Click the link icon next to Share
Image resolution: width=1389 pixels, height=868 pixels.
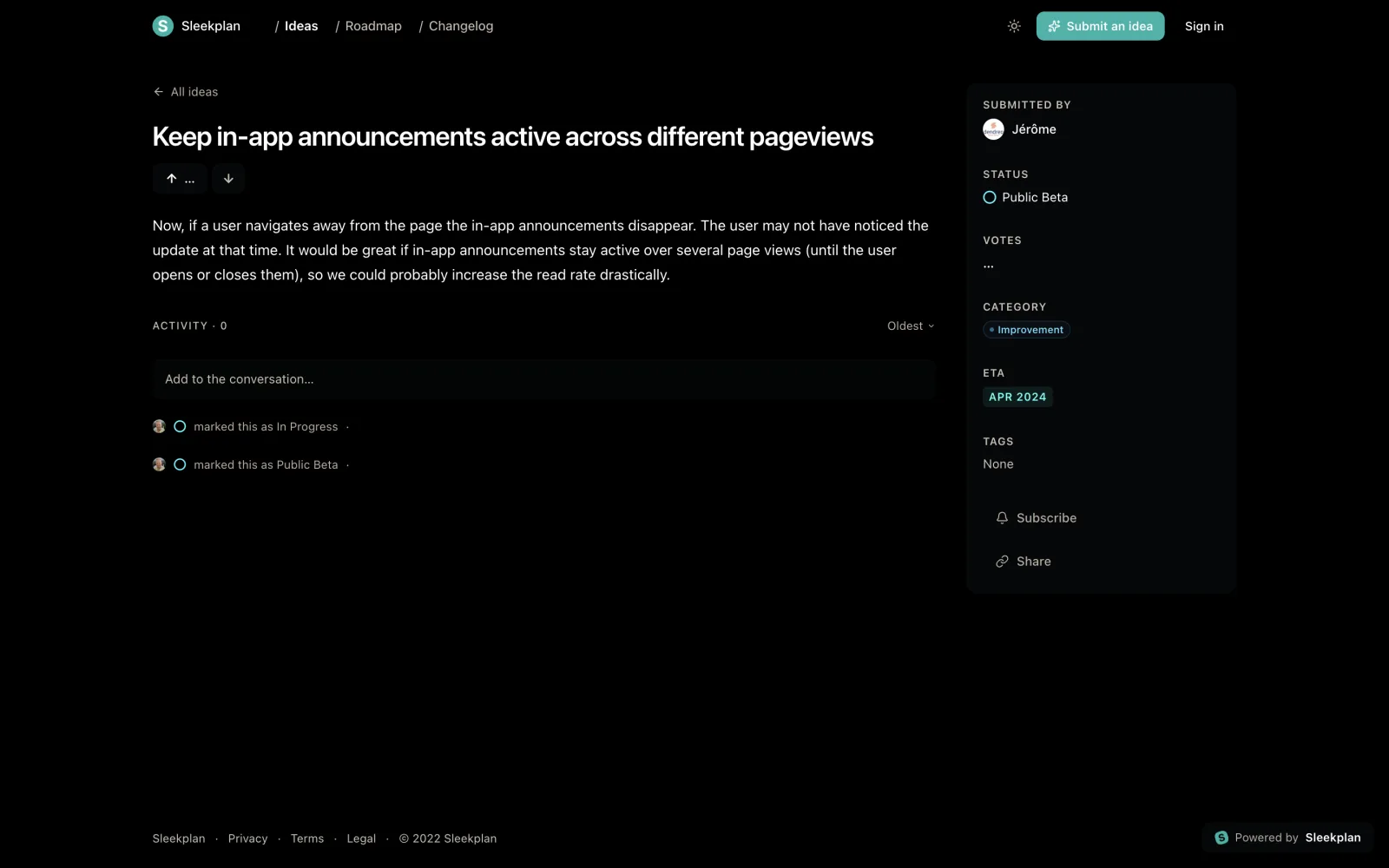[1002, 562]
